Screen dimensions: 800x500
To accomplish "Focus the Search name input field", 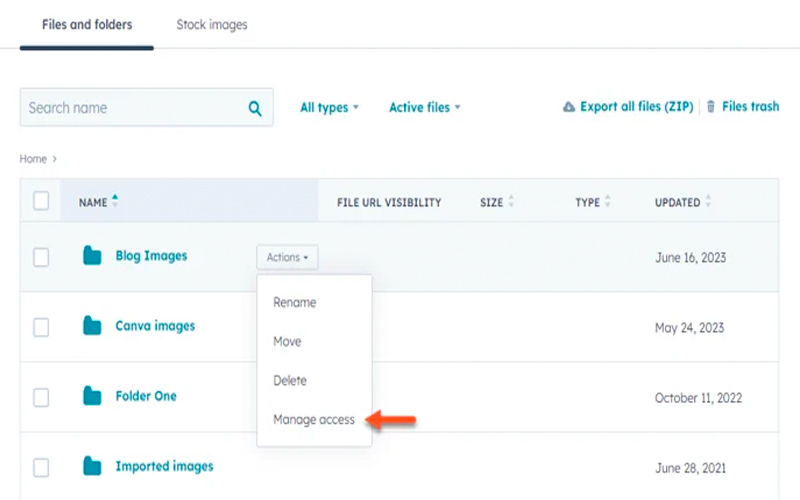I will 130,108.
